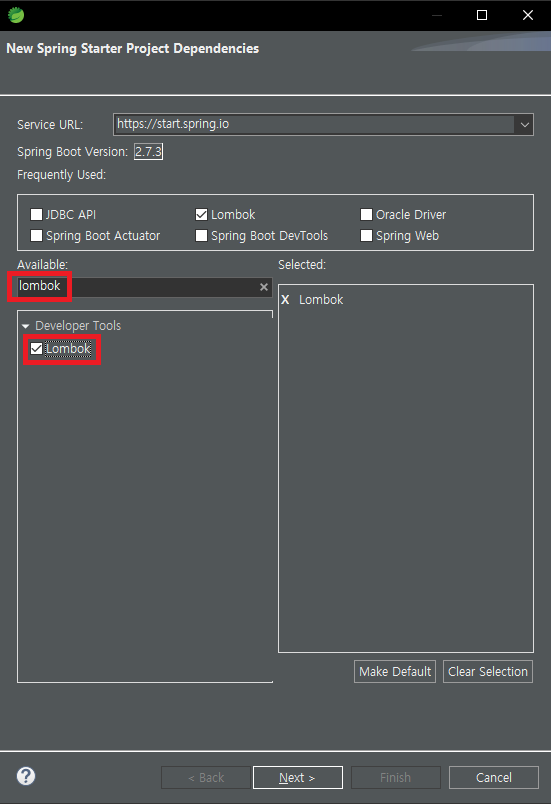Open the Service URL dropdown arrow
551x804 pixels.
pos(524,125)
